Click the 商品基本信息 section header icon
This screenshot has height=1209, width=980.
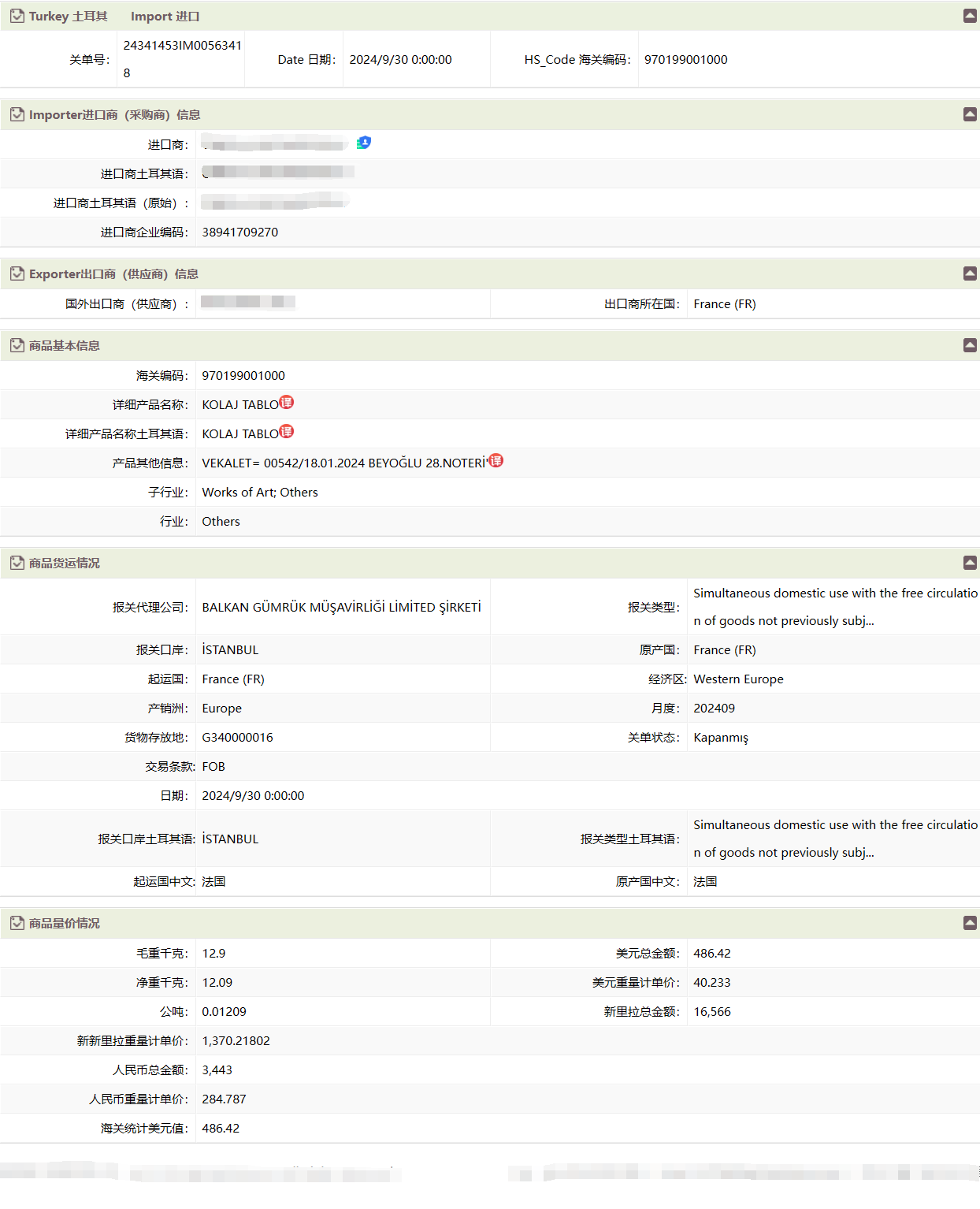(x=17, y=345)
